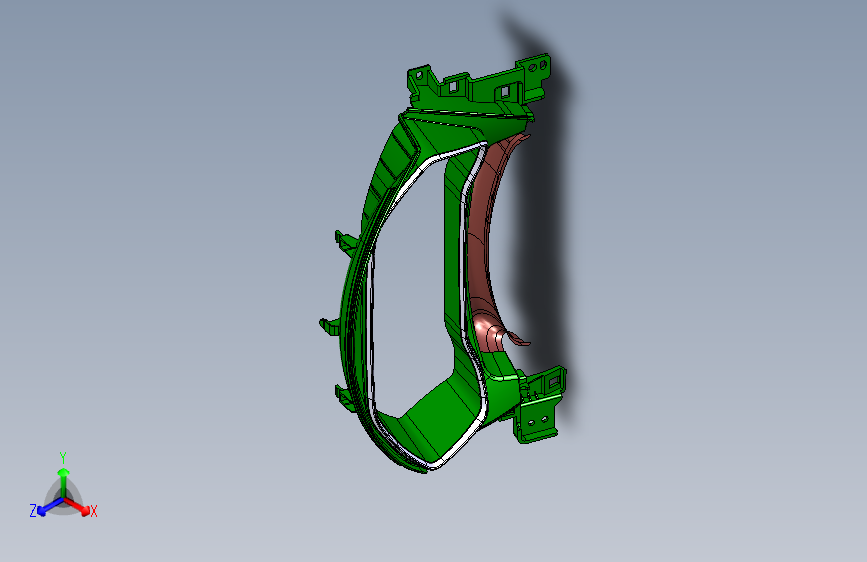This screenshot has height=562, width=867.
Task: Click the red X axis of the orientation triad
Action: 78,506
